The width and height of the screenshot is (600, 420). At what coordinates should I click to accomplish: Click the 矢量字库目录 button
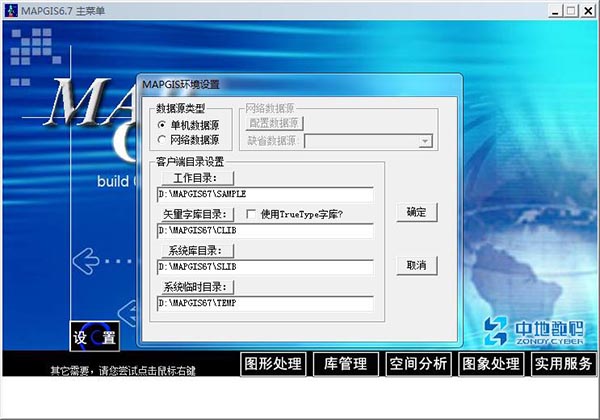(x=197, y=214)
